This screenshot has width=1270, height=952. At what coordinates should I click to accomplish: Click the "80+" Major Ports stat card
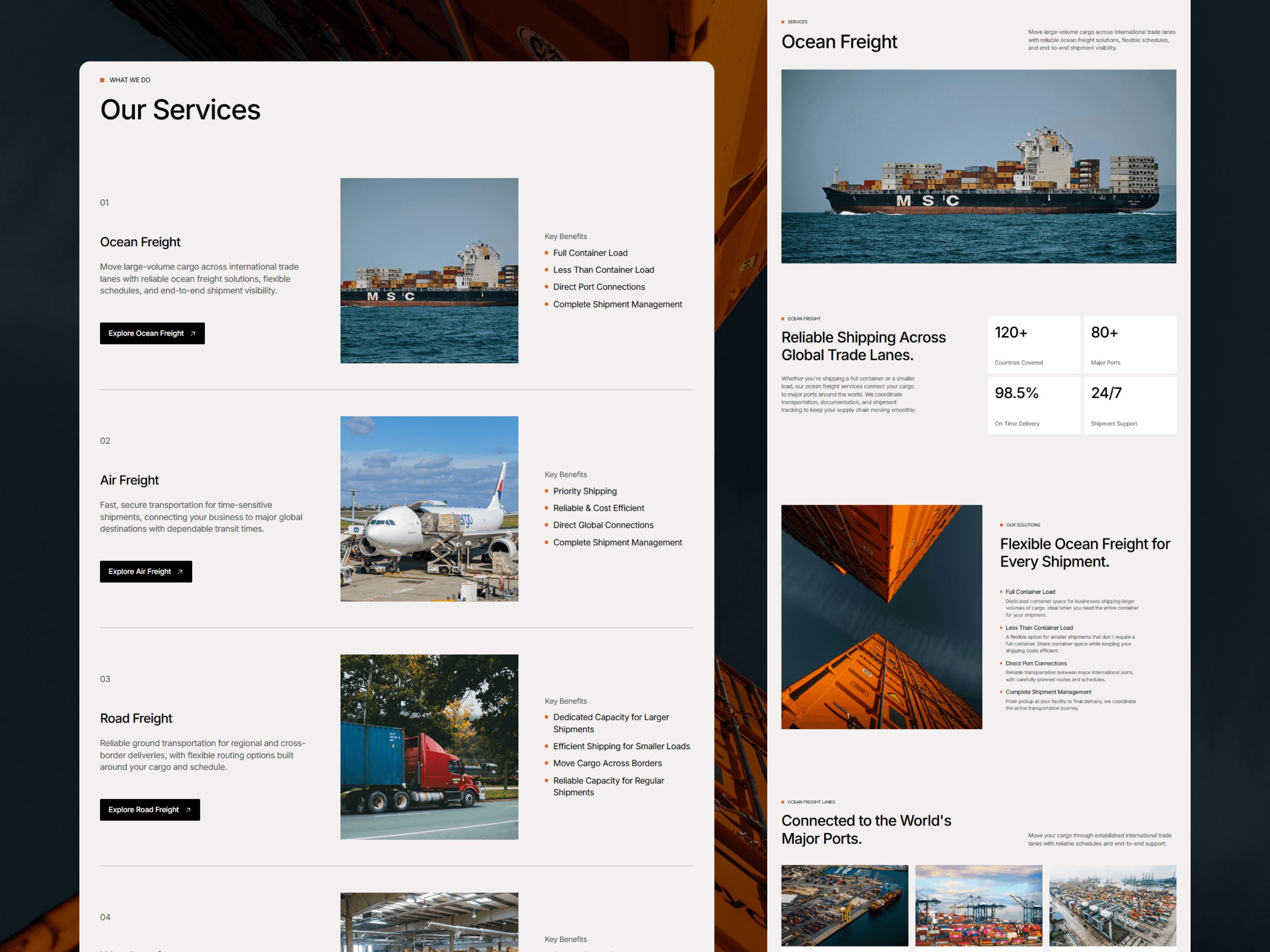coord(1130,345)
